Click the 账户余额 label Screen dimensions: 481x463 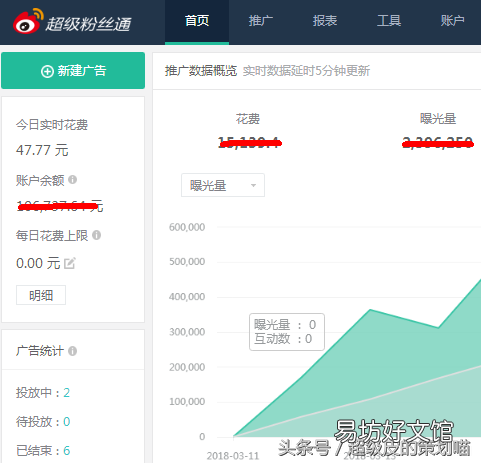click(40, 180)
